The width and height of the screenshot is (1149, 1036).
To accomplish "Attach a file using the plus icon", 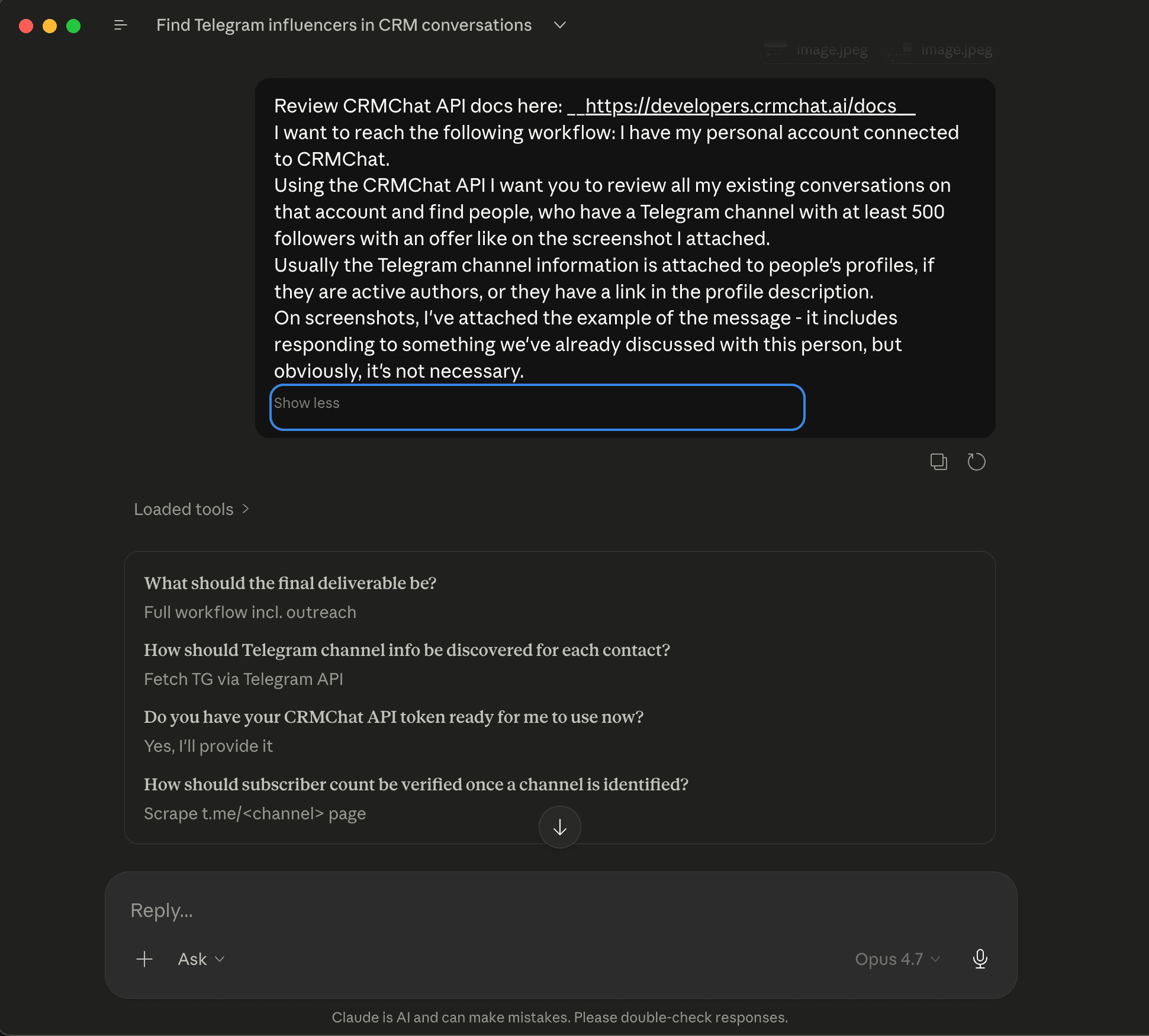I will [x=144, y=958].
